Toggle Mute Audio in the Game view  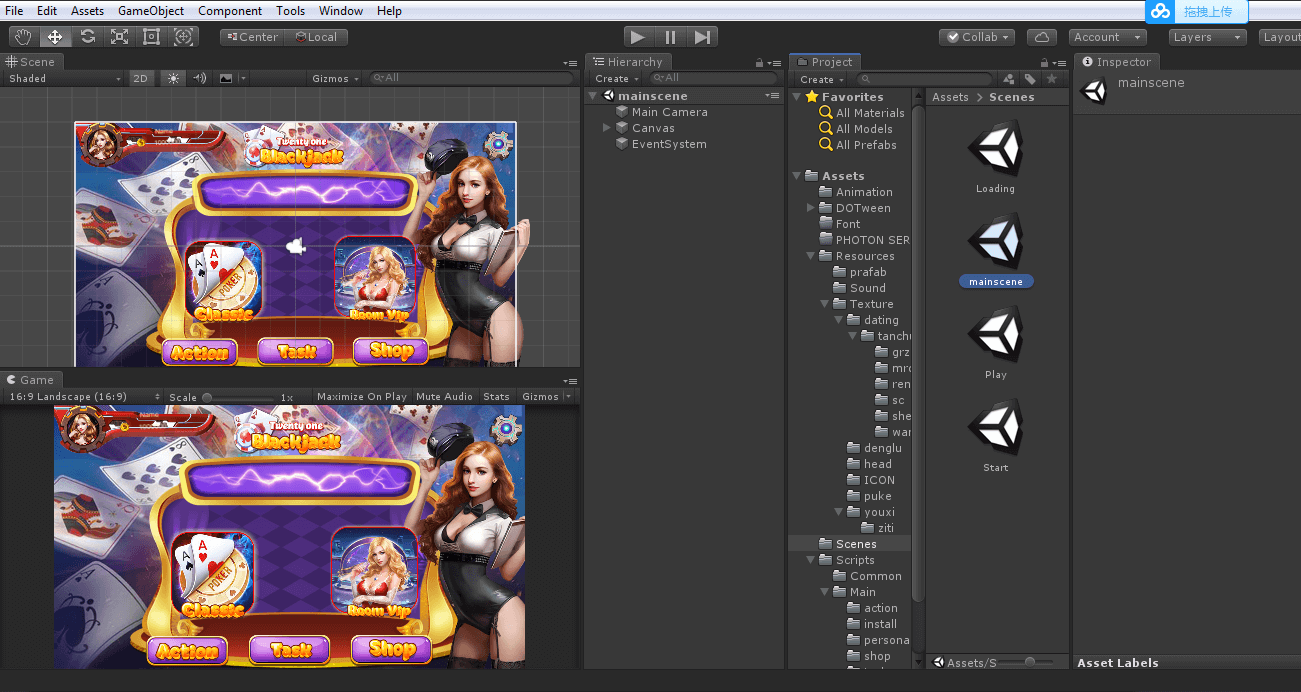click(444, 397)
